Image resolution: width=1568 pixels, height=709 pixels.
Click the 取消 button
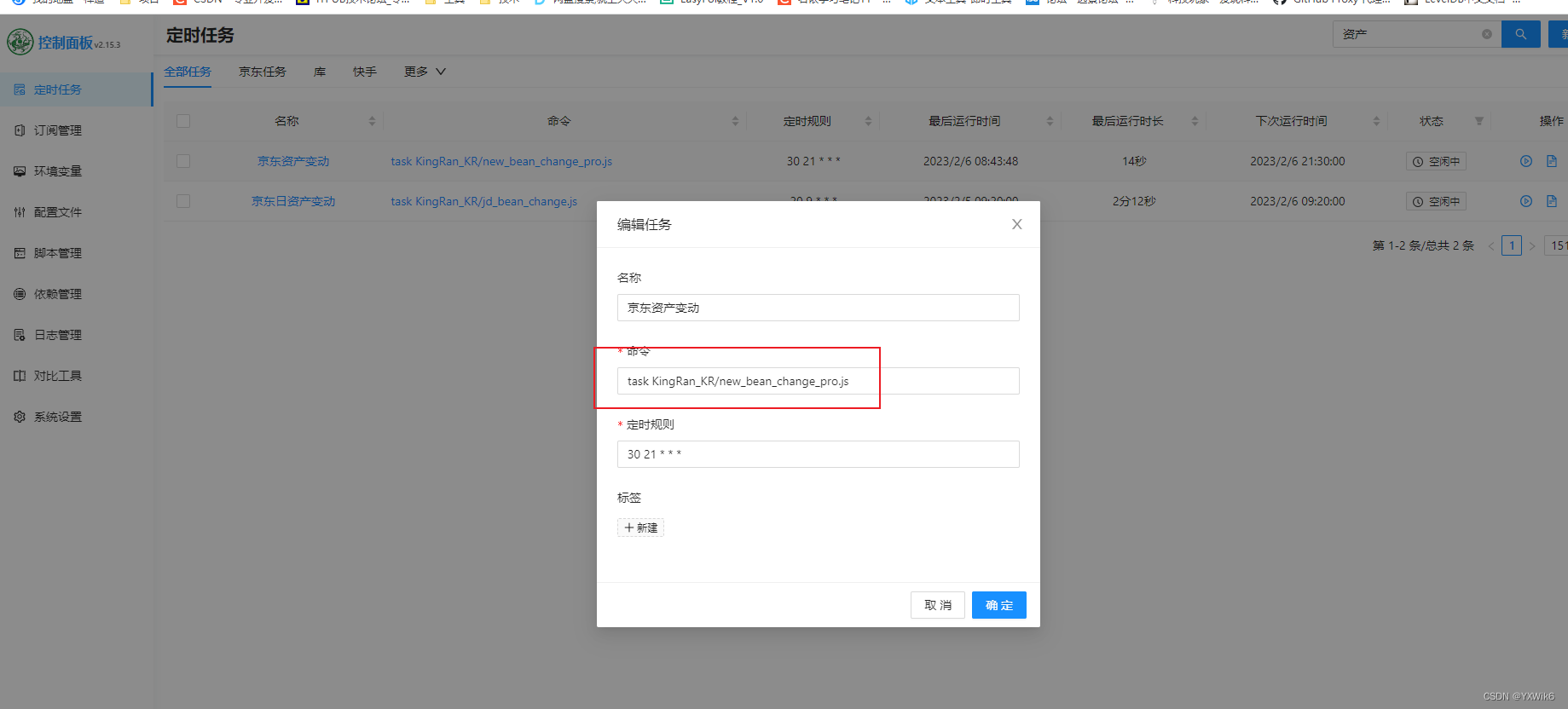pyautogui.click(x=938, y=605)
